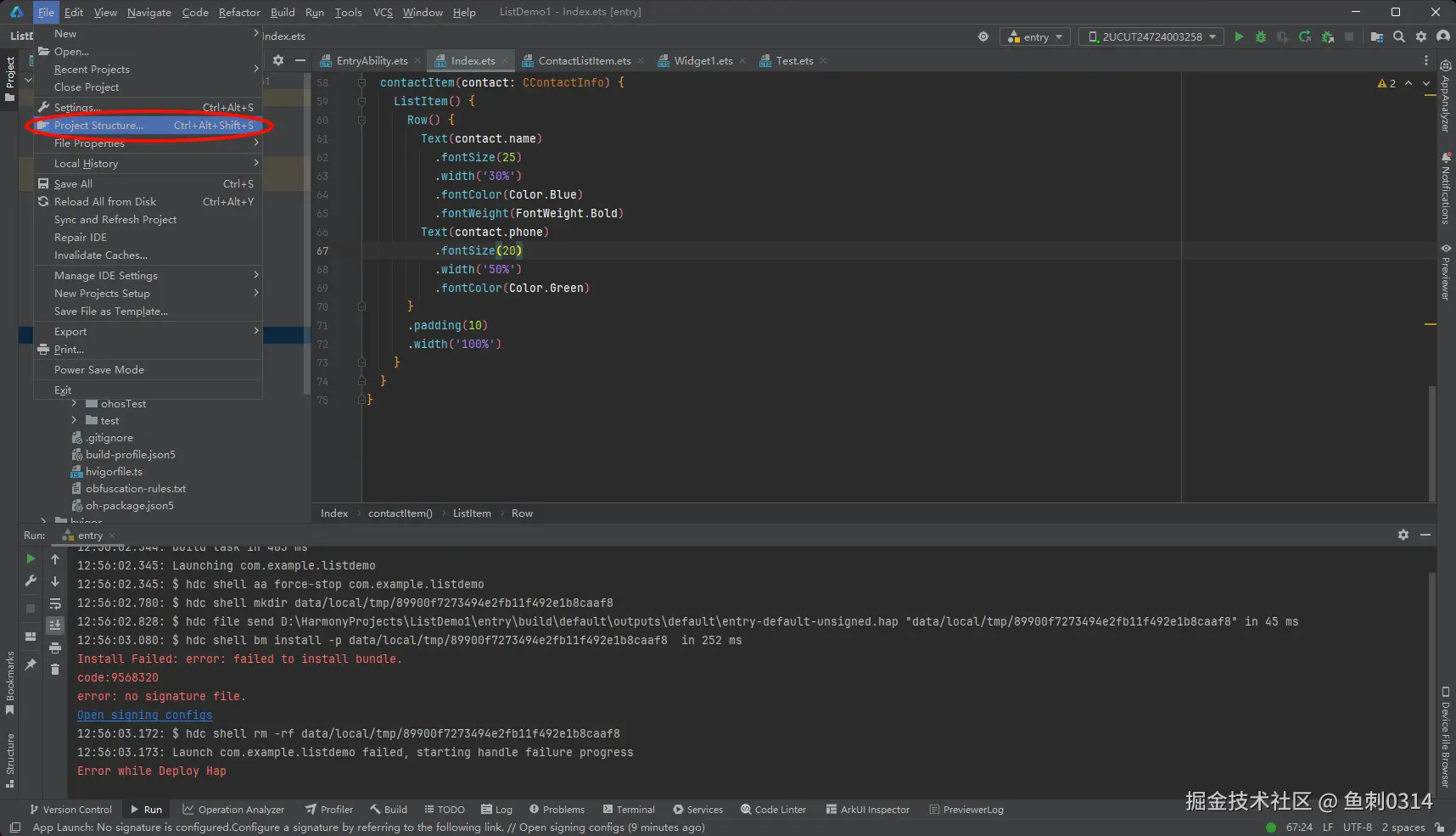Open Search Everywhere magnifier icon
1456x836 pixels.
click(x=1399, y=36)
